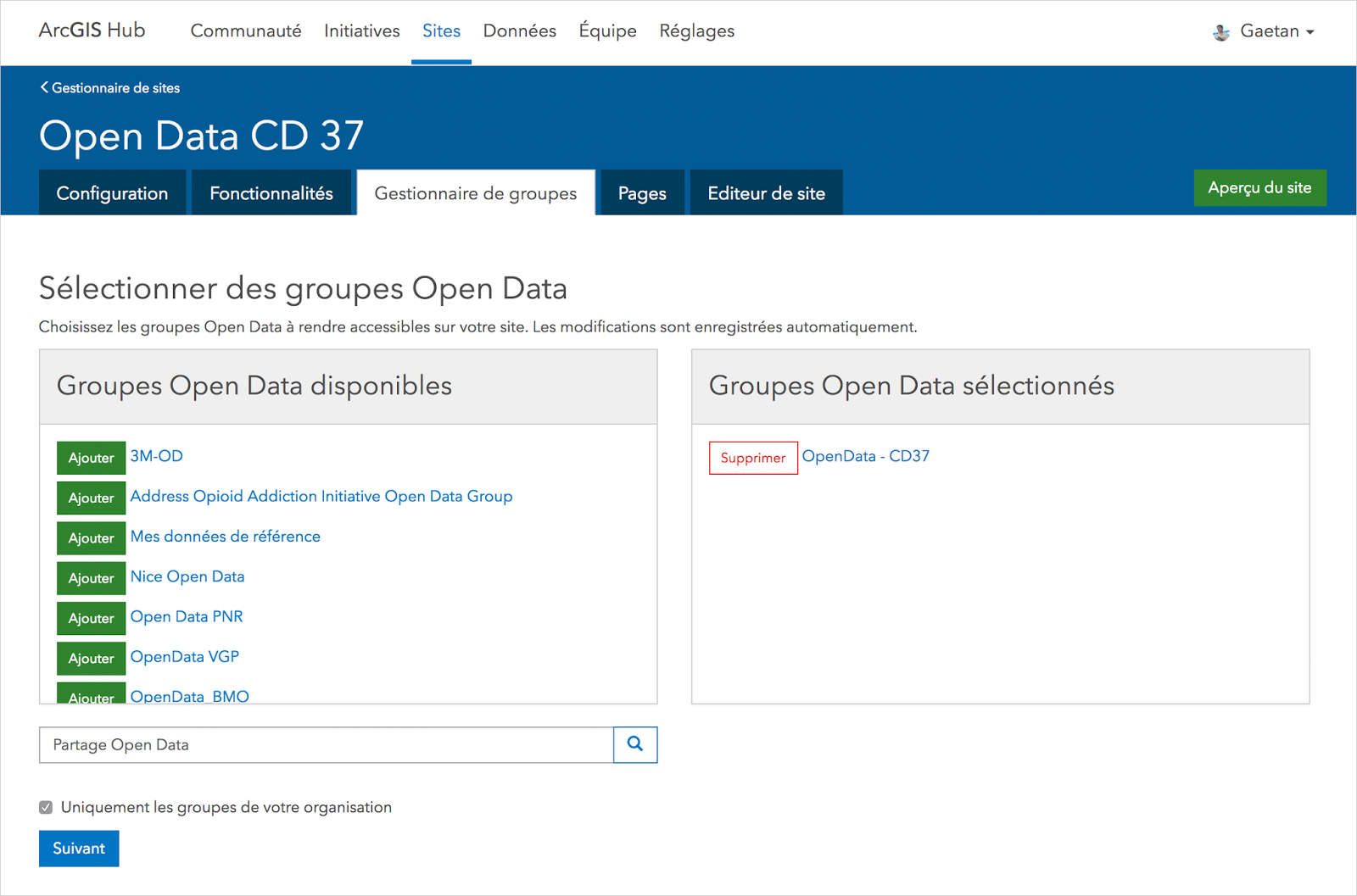Screen dimensions: 1357x896
Task: Open the Open Data PNR link
Action: [x=187, y=616]
